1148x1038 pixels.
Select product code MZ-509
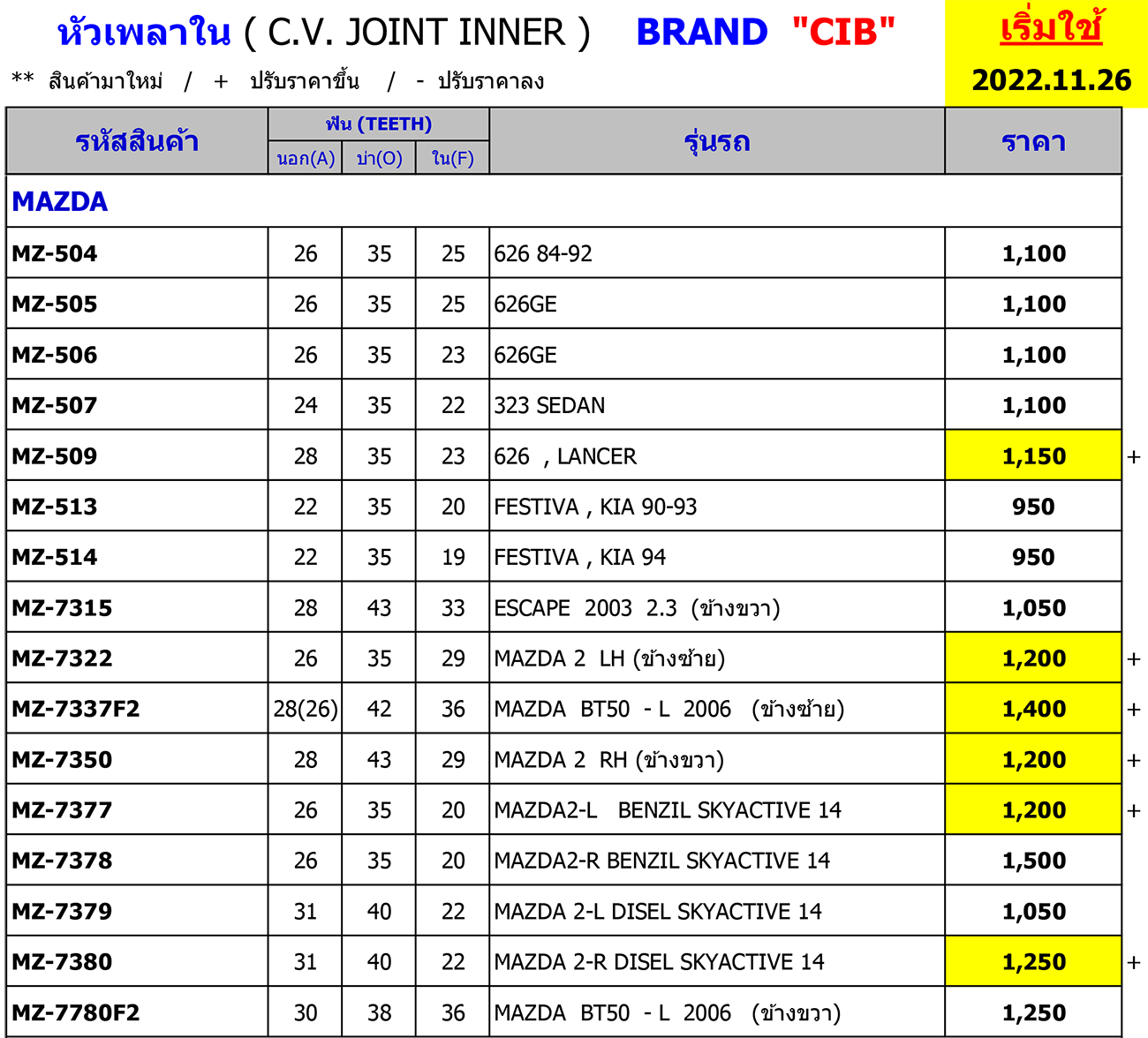tap(55, 456)
